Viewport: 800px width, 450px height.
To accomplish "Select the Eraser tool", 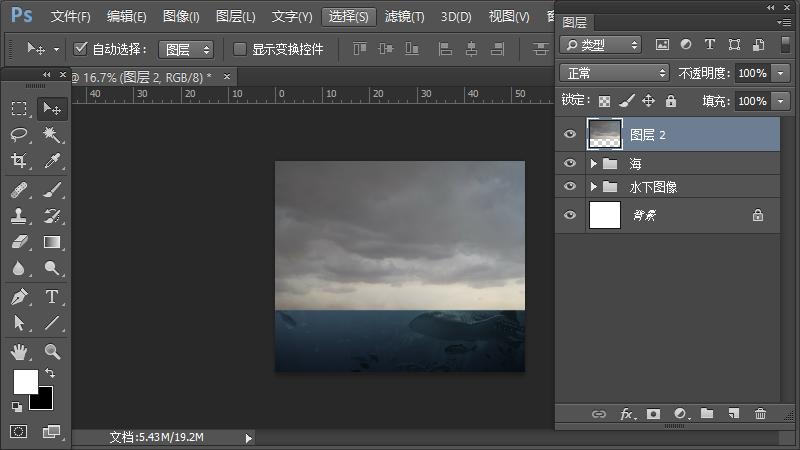I will (19, 242).
